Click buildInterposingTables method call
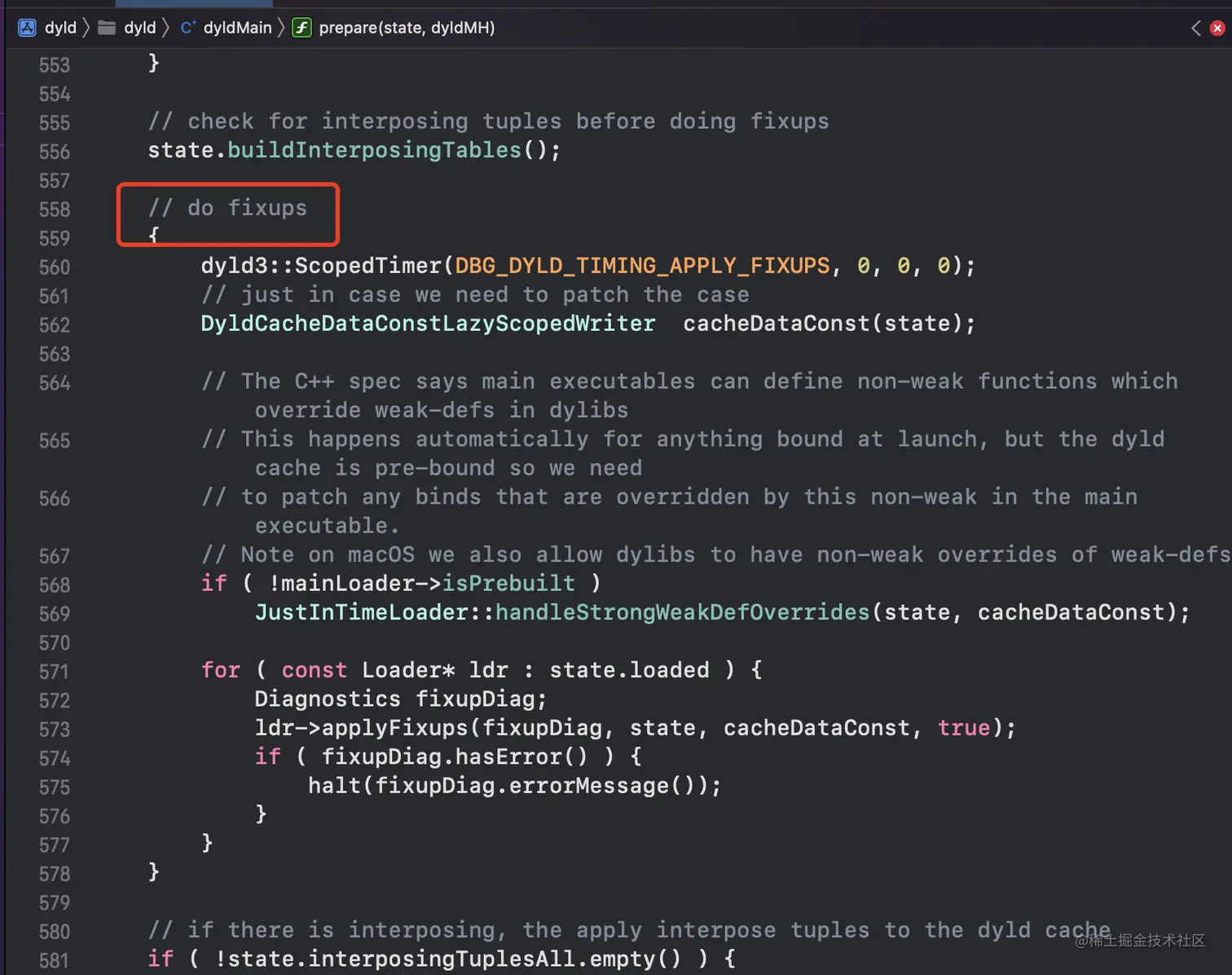This screenshot has height=975, width=1232. [374, 150]
